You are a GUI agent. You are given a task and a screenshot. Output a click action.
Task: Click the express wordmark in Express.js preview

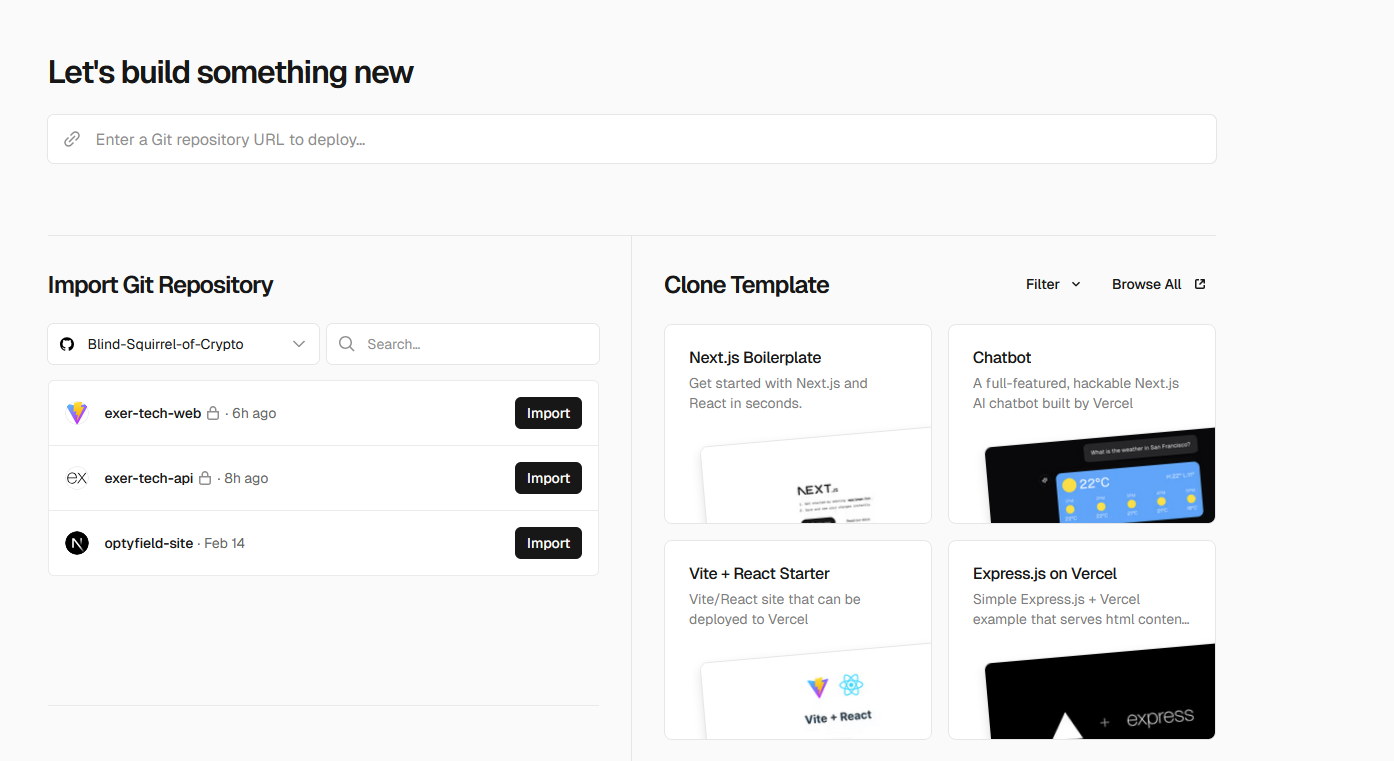1160,718
